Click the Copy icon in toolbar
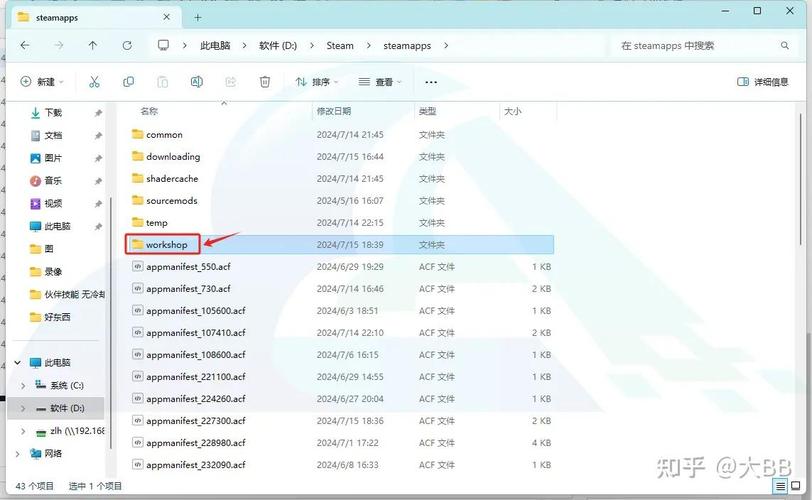Viewport: 812px width, 500px height. (128, 82)
